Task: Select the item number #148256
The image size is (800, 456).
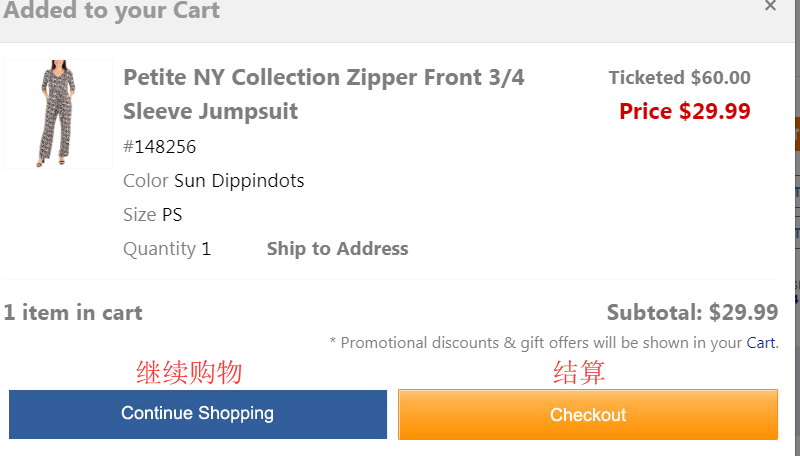Action: click(159, 147)
